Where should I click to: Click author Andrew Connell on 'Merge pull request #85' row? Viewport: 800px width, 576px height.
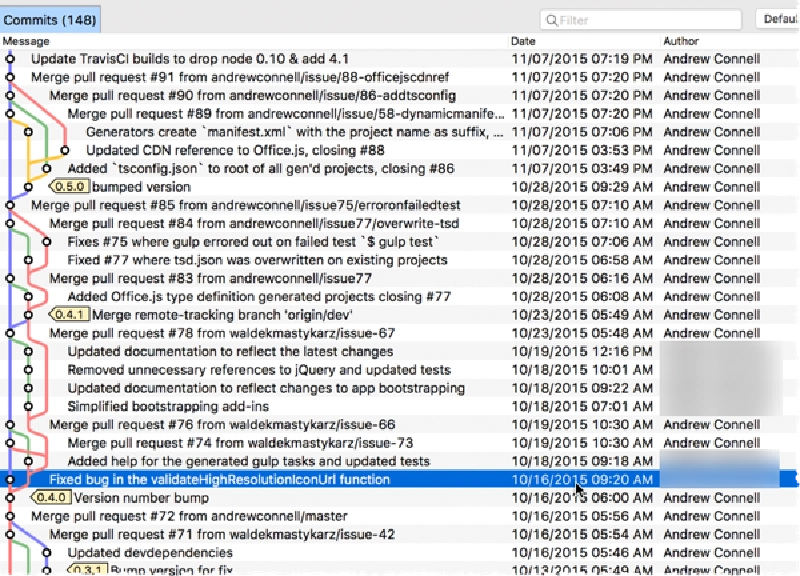tap(712, 205)
